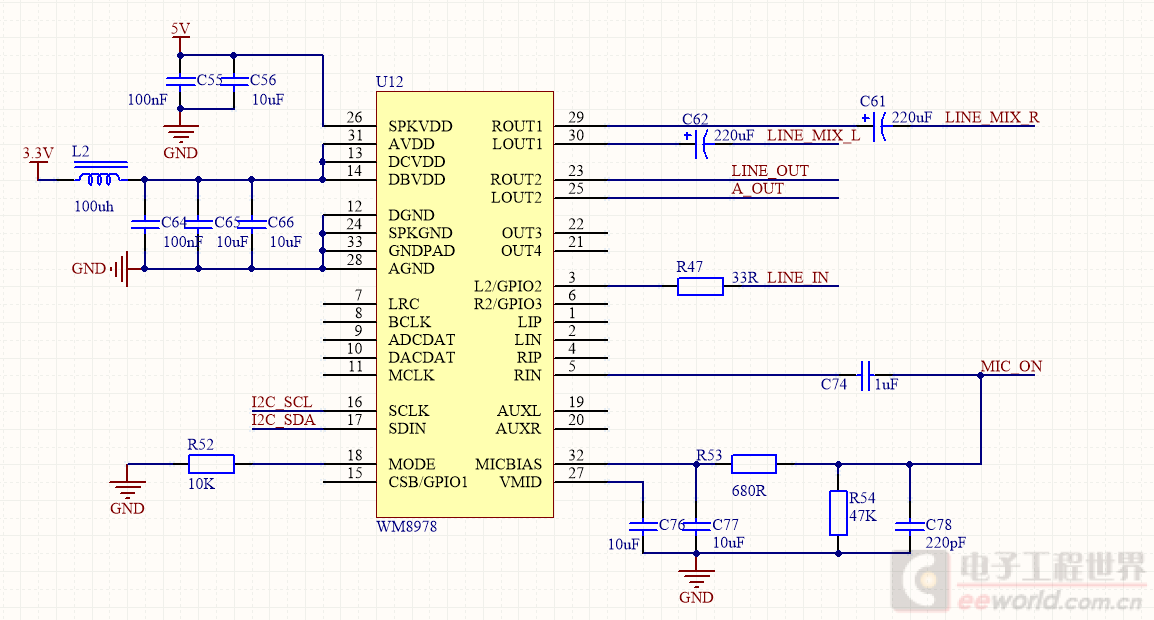The width and height of the screenshot is (1154, 620).
Task: Click pin number 26 at SPKVDD
Action: pos(355,118)
